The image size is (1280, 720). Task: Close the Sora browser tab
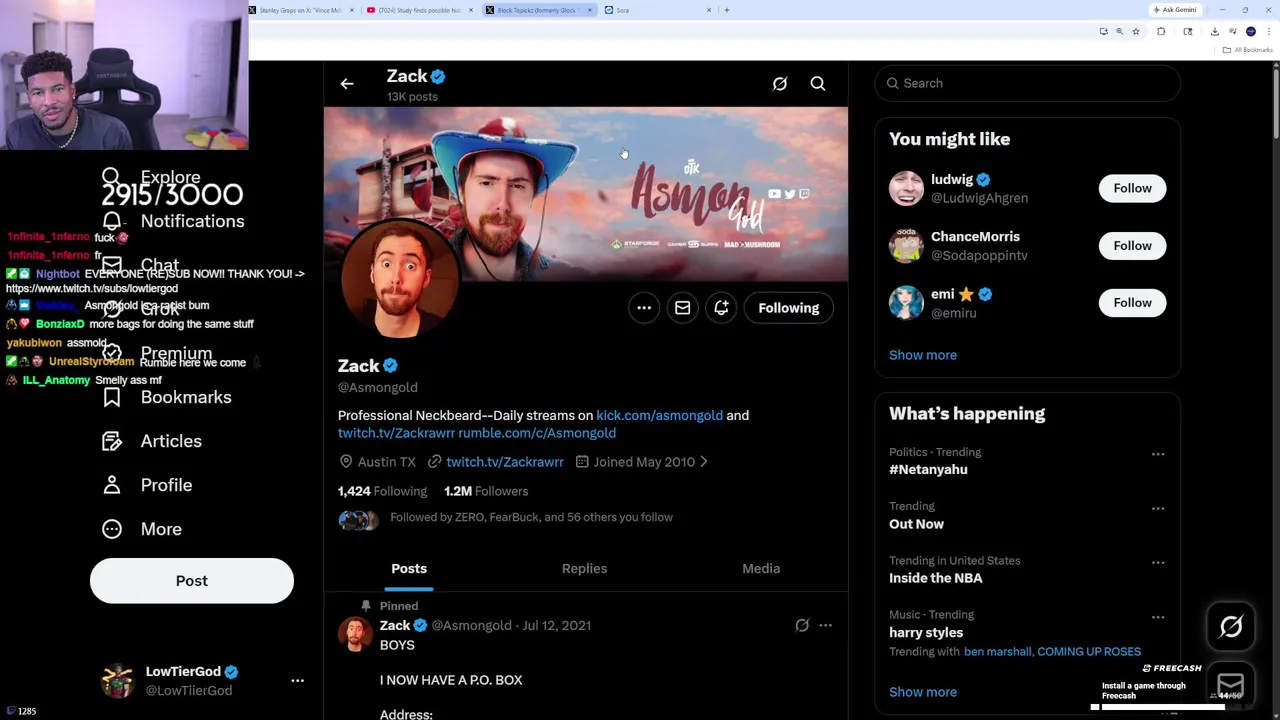709,10
